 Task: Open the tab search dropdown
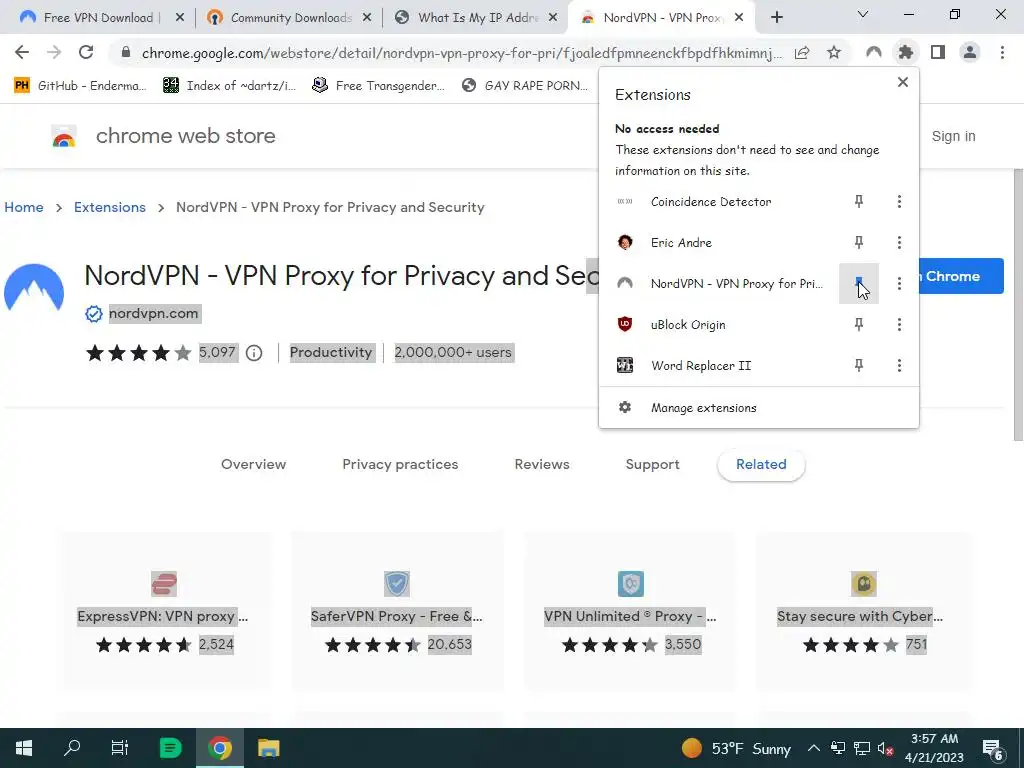pyautogui.click(x=863, y=14)
